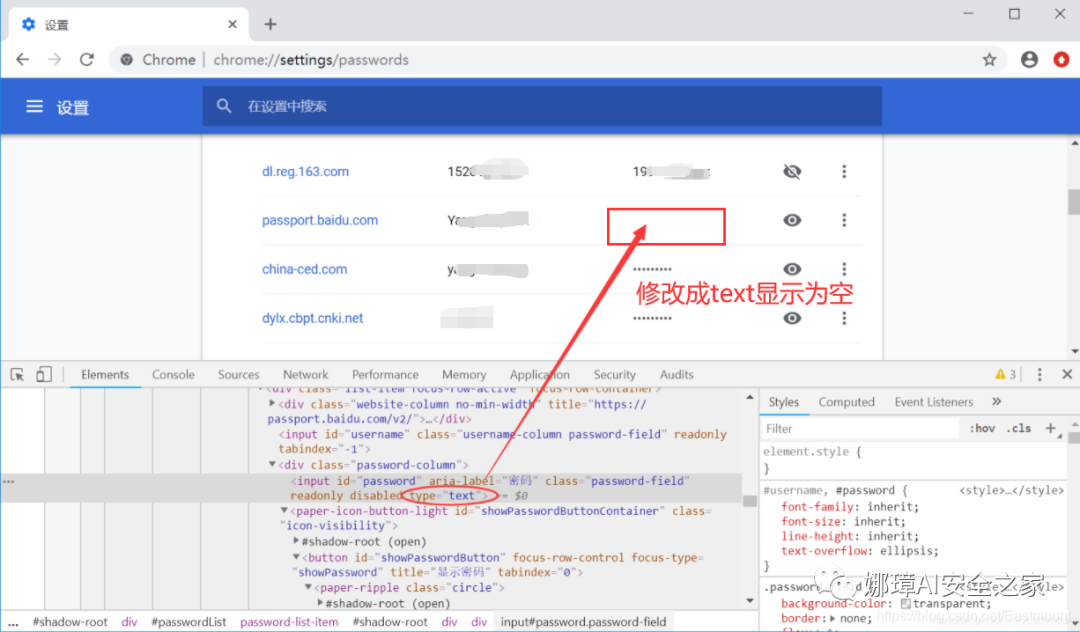Toggle the .cls class editor
Image resolution: width=1080 pixels, height=632 pixels.
[x=1018, y=428]
